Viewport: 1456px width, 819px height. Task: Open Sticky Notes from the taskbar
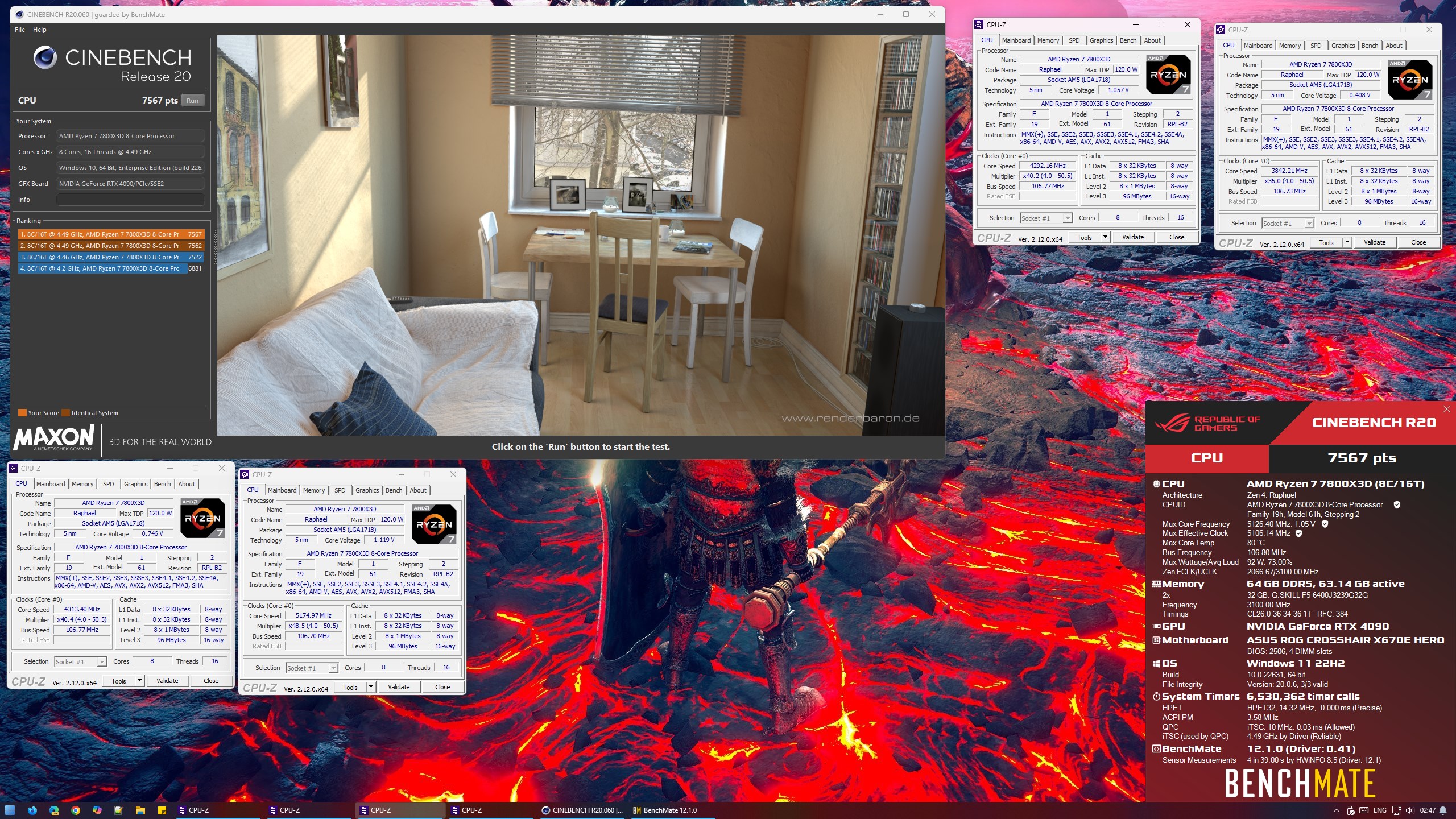click(162, 810)
